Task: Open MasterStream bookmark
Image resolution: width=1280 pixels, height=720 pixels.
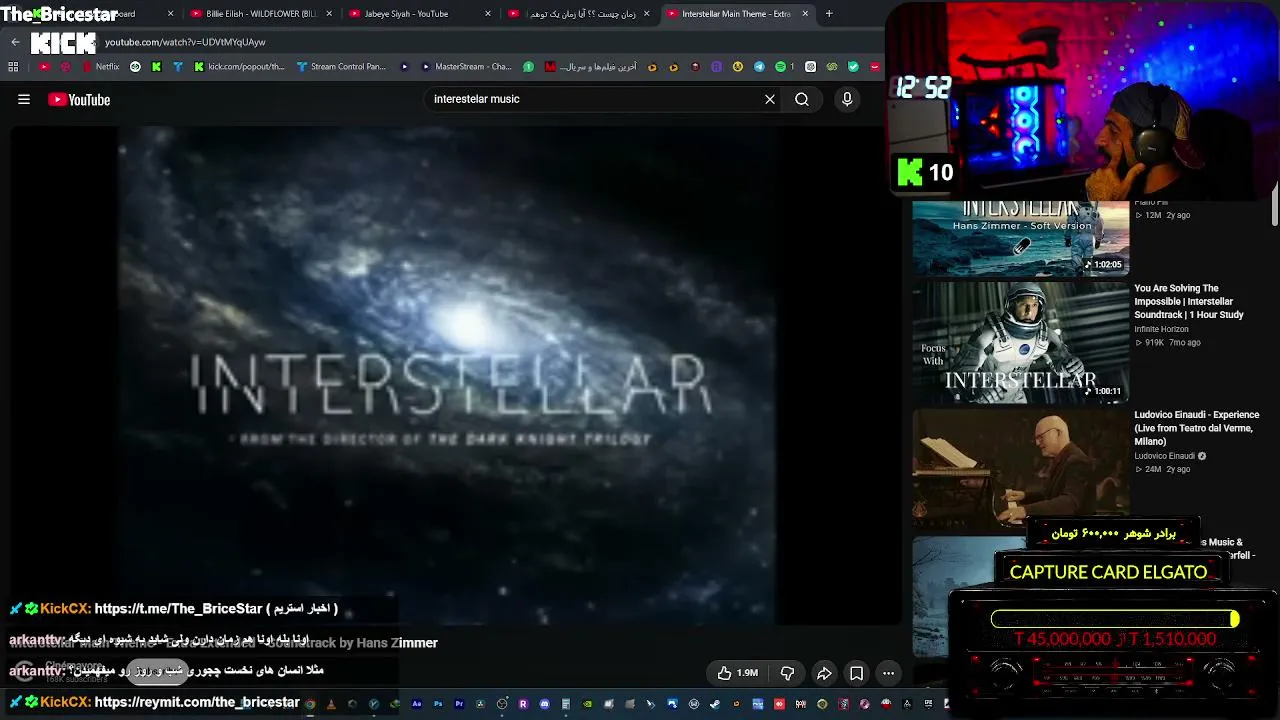Action: coord(466,67)
